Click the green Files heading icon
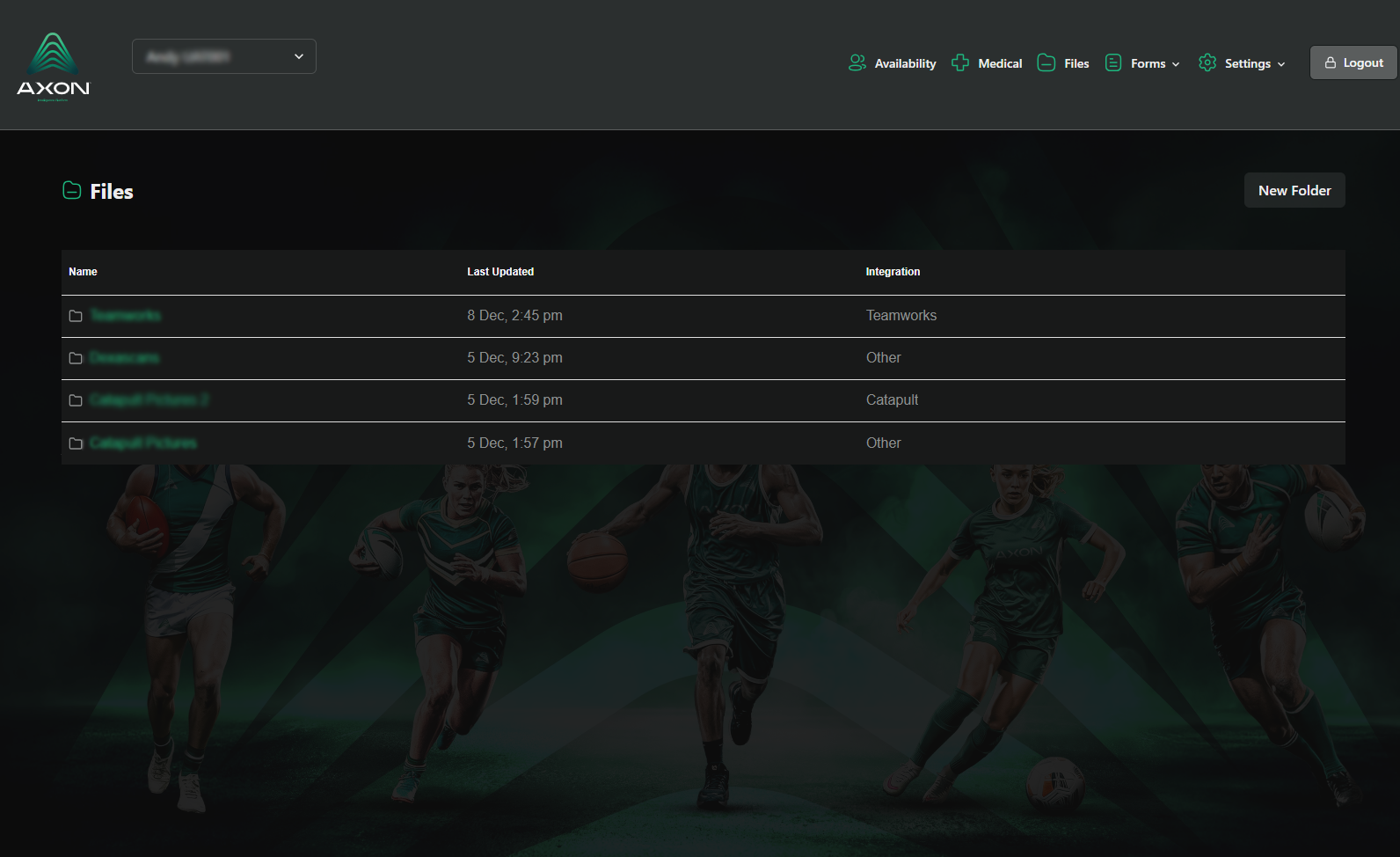This screenshot has height=857, width=1400. tap(72, 190)
